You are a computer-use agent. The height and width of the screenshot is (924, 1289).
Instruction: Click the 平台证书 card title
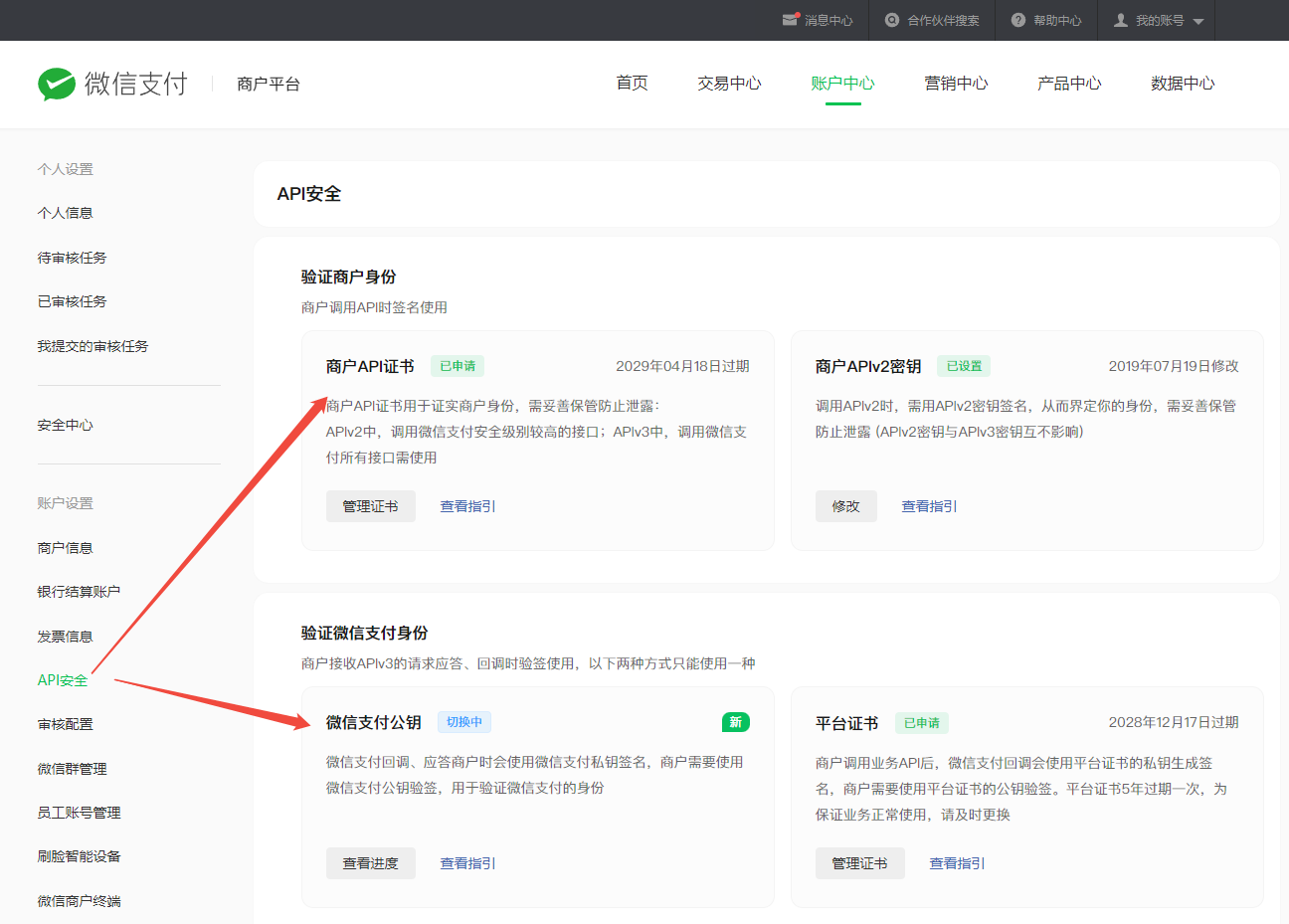[x=847, y=723]
